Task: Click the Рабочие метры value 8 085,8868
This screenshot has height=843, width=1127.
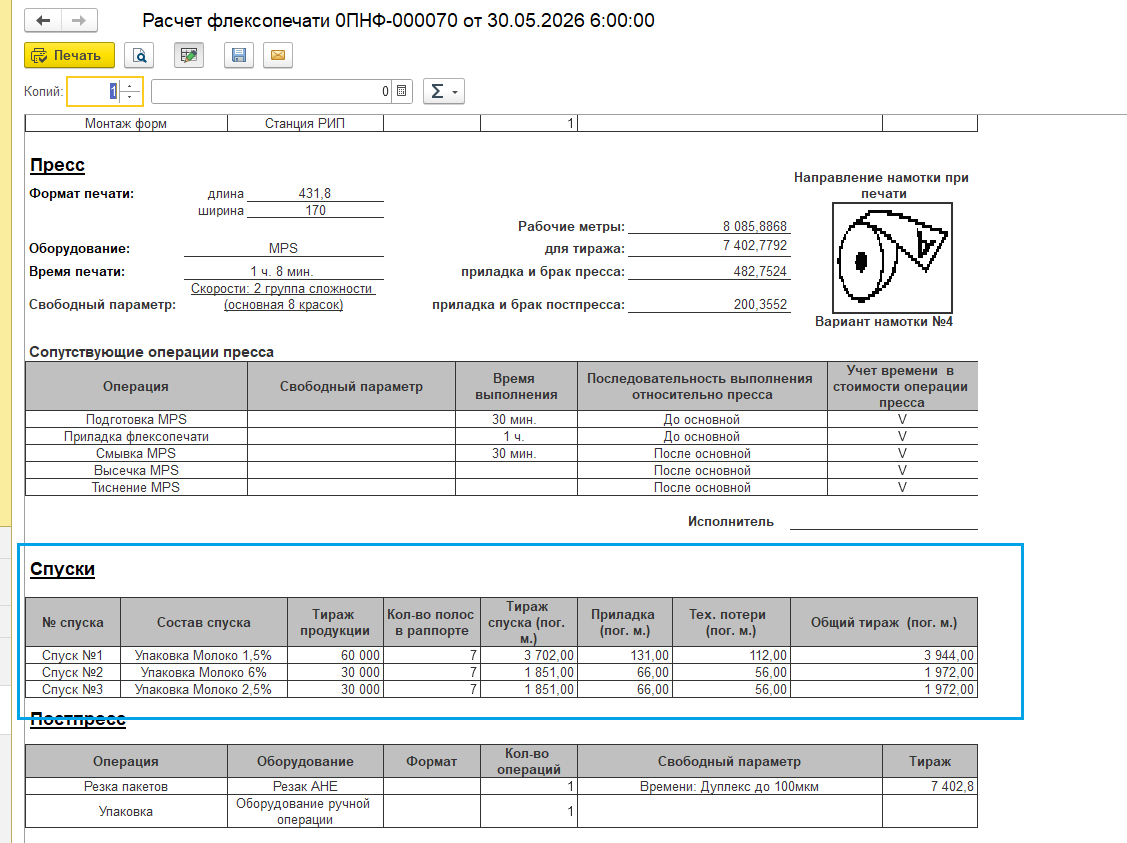Action: tap(754, 226)
